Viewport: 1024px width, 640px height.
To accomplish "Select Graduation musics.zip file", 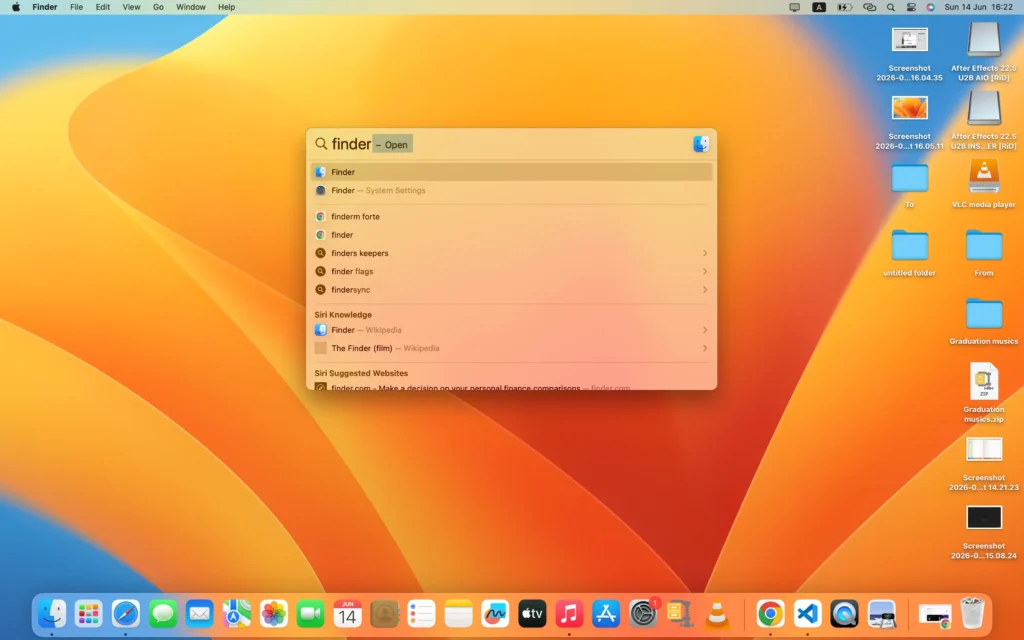I will click(984, 392).
